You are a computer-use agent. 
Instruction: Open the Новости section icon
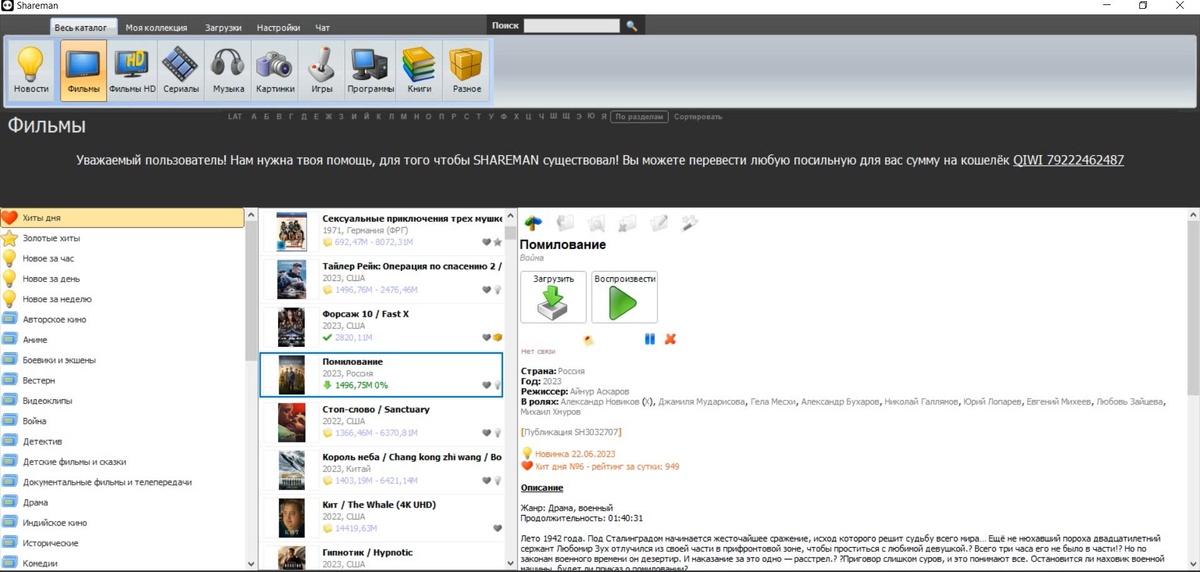click(31, 70)
